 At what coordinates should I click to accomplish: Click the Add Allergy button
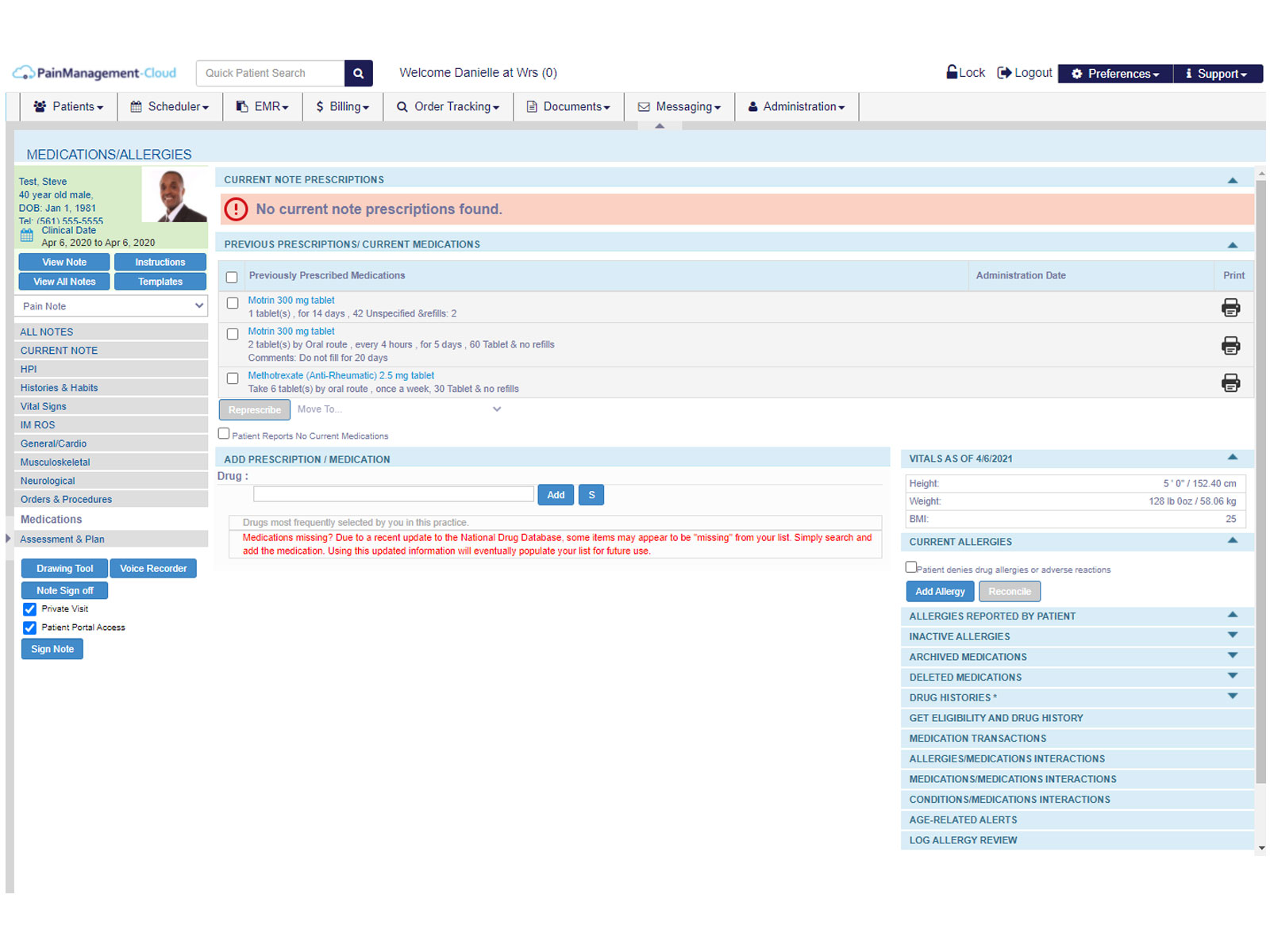pyautogui.click(x=940, y=591)
